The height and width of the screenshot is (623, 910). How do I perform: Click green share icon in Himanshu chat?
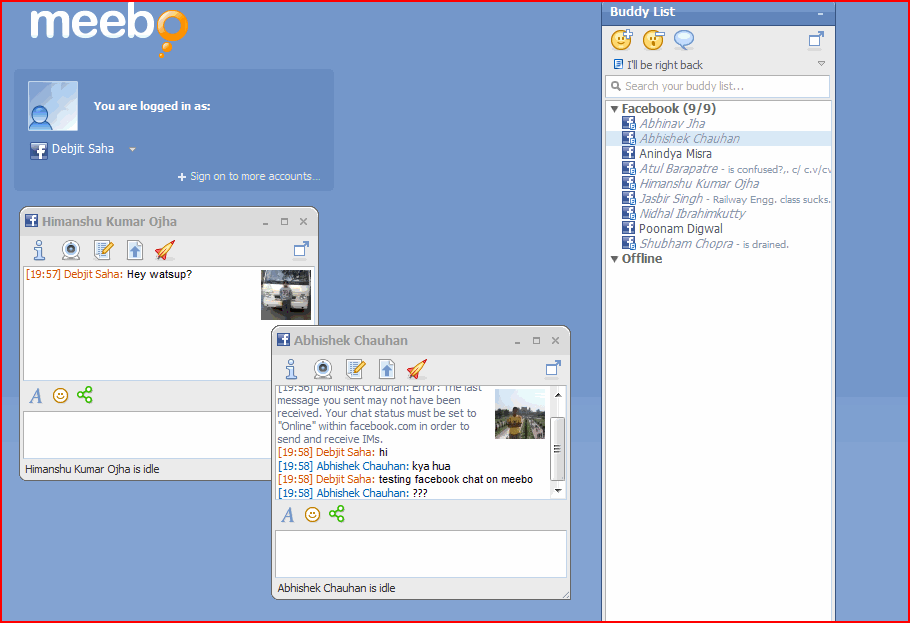point(85,395)
